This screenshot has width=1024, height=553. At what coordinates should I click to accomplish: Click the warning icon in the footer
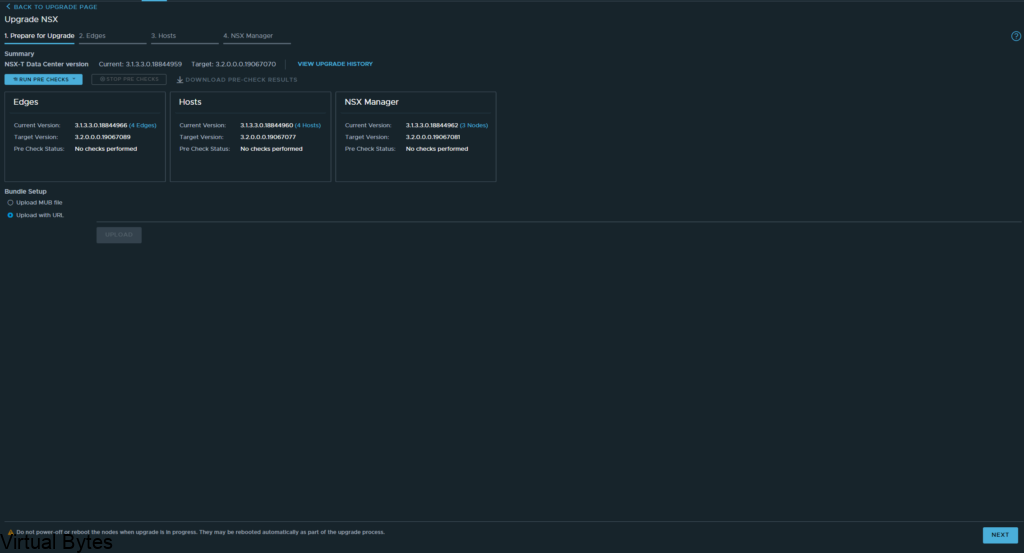(10, 532)
